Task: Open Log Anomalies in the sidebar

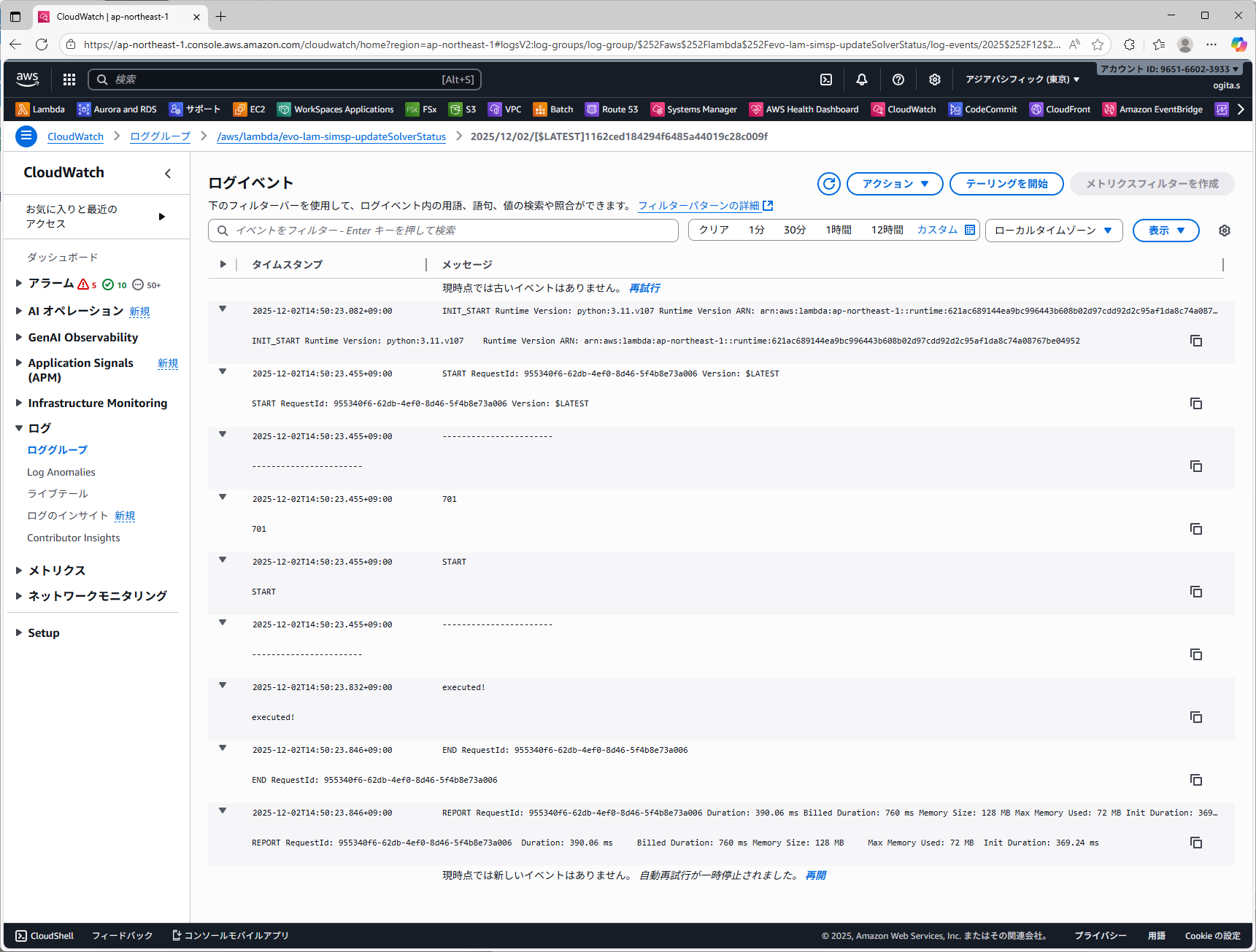Action: [x=61, y=472]
